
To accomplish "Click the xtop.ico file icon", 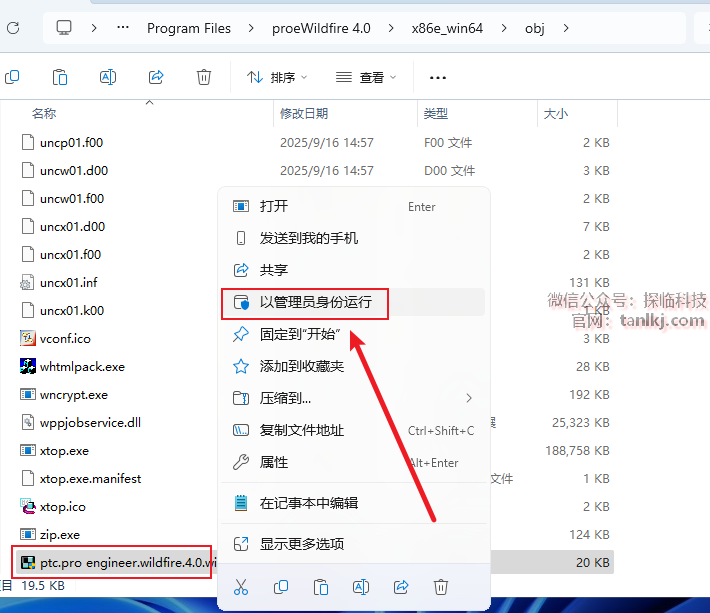I will pyautogui.click(x=28, y=506).
